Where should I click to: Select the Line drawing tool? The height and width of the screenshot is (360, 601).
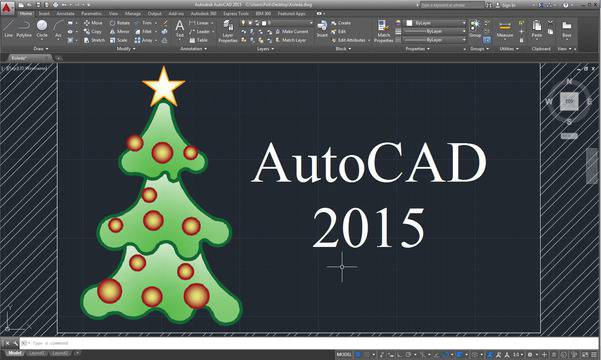tap(8, 29)
